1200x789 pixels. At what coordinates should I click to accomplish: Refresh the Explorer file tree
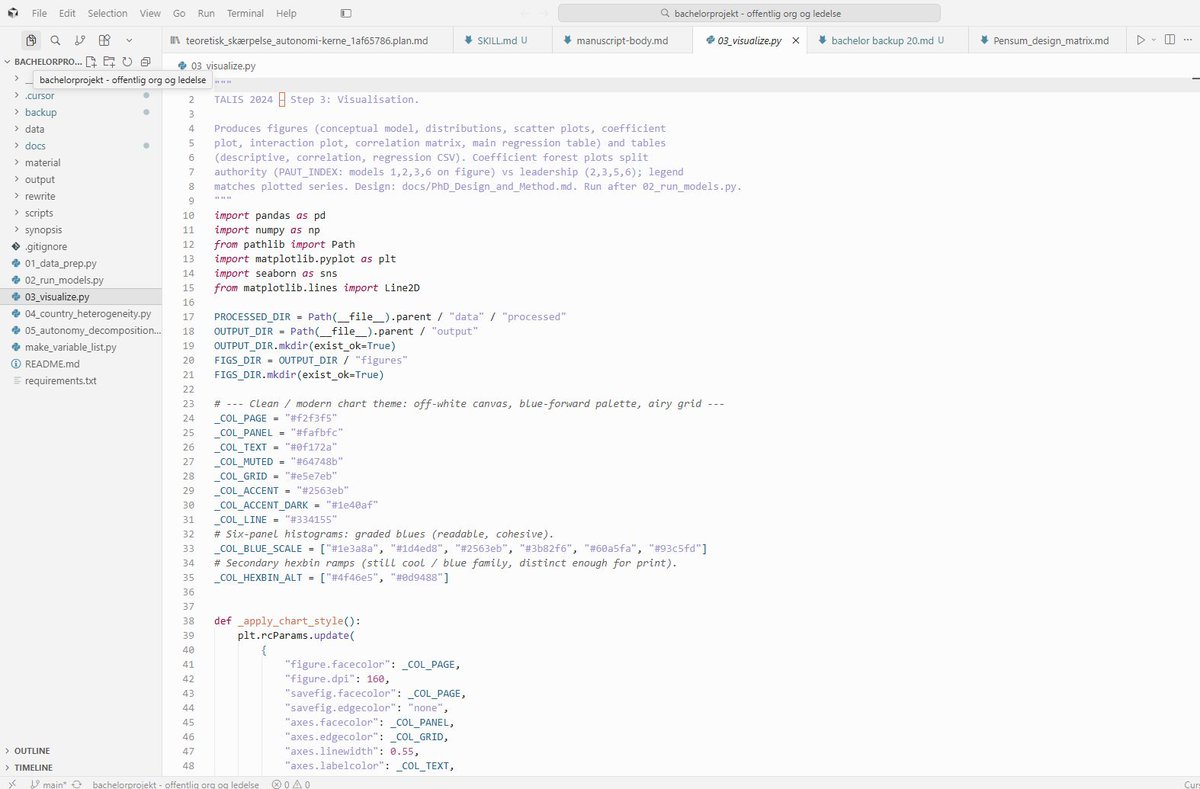(127, 62)
